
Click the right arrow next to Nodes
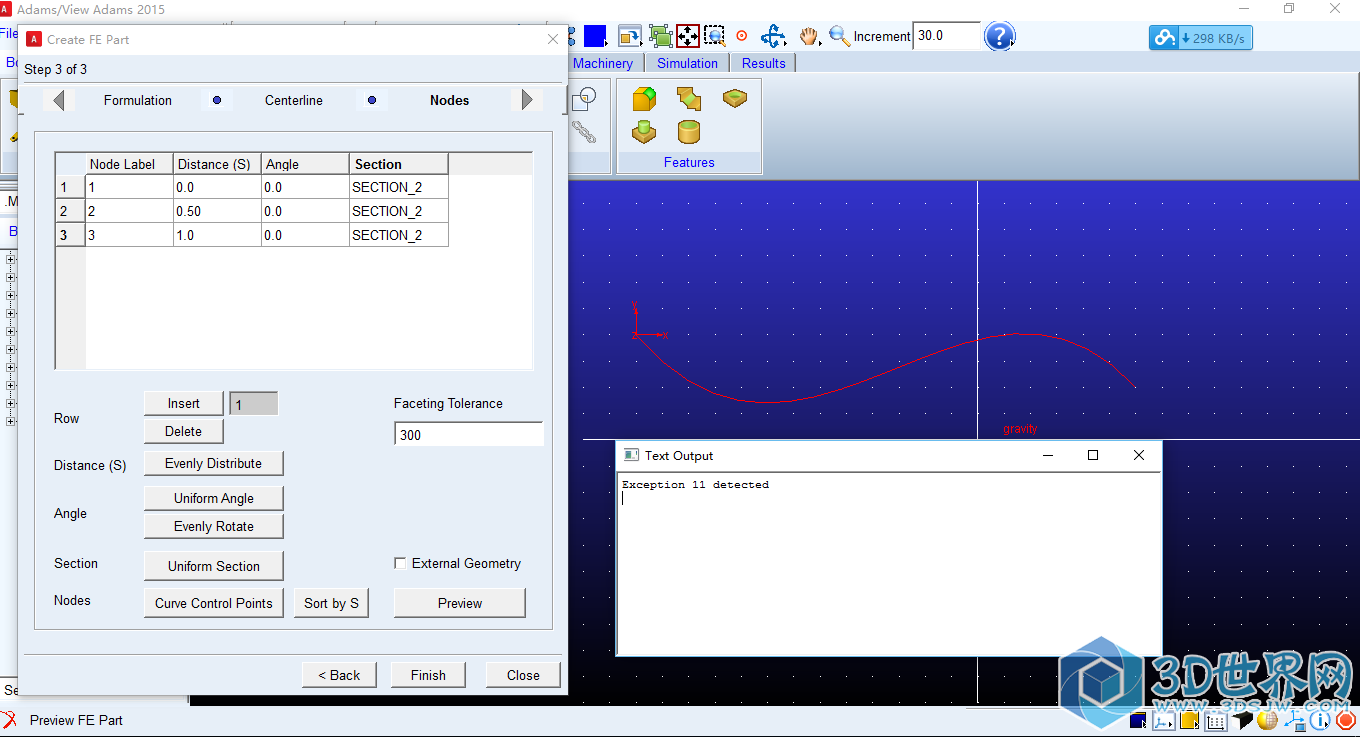point(527,100)
